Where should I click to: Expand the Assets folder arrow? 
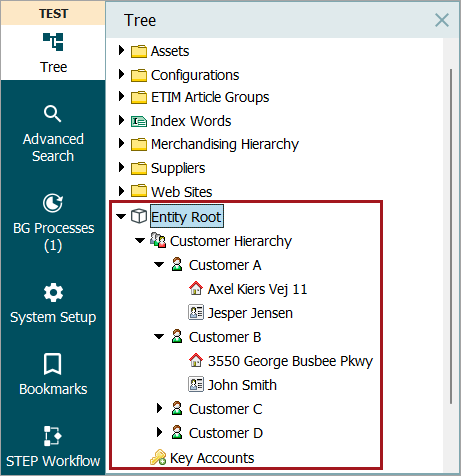point(122,50)
